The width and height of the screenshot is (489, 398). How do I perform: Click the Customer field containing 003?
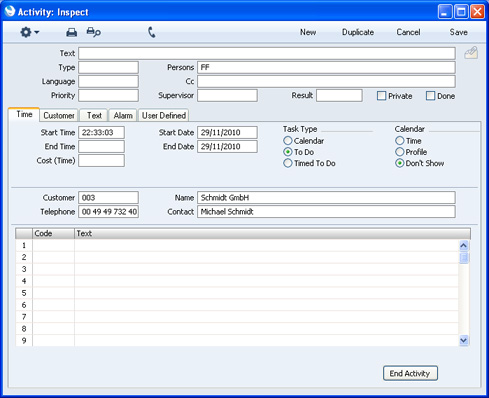[x=108, y=198]
